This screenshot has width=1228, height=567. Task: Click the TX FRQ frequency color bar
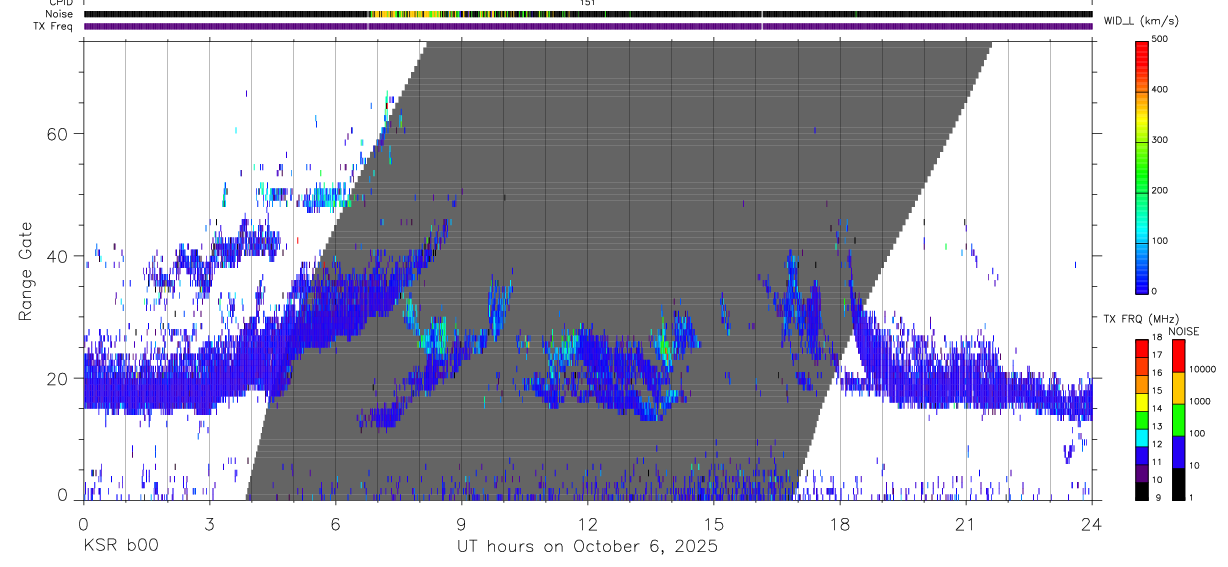pos(1142,419)
